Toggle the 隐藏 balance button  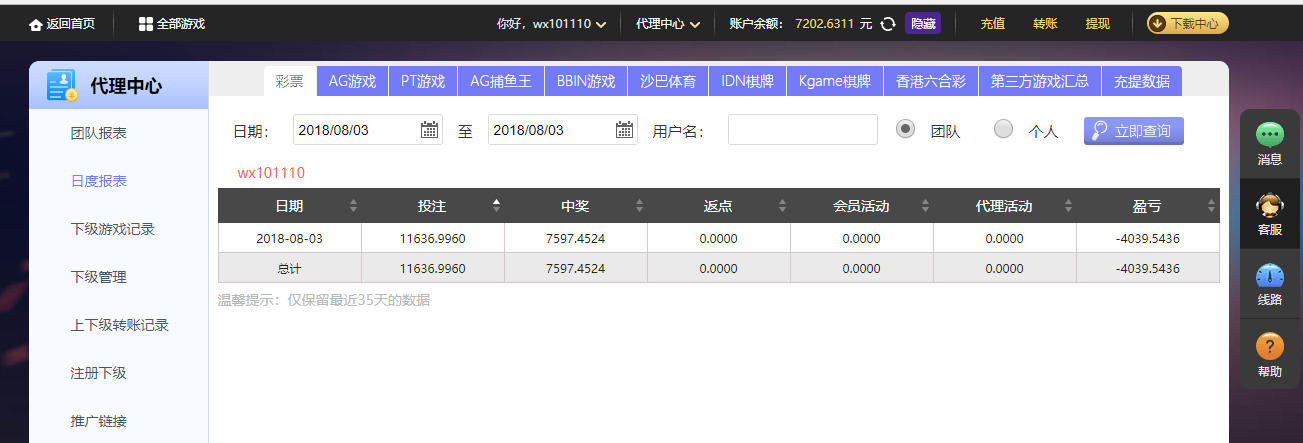(923, 24)
